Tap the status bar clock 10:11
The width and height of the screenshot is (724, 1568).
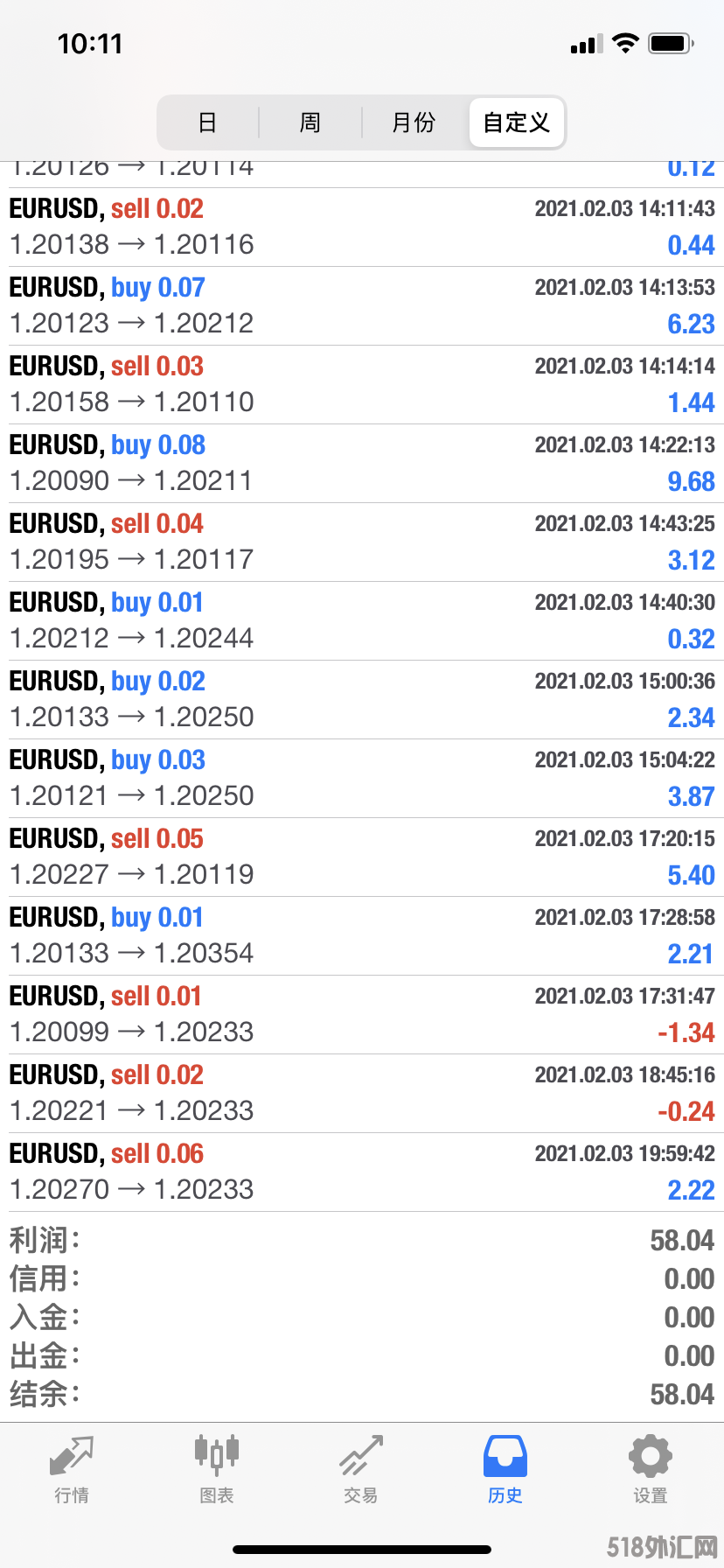pyautogui.click(x=90, y=44)
